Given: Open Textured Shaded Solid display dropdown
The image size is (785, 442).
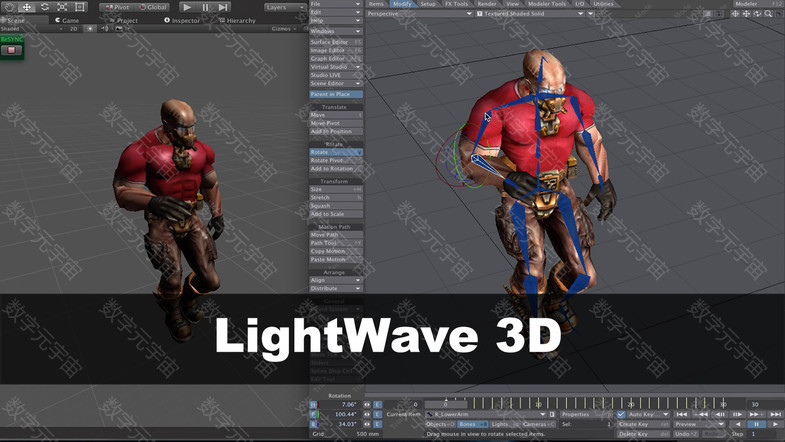Looking at the screenshot, I should (x=530, y=14).
